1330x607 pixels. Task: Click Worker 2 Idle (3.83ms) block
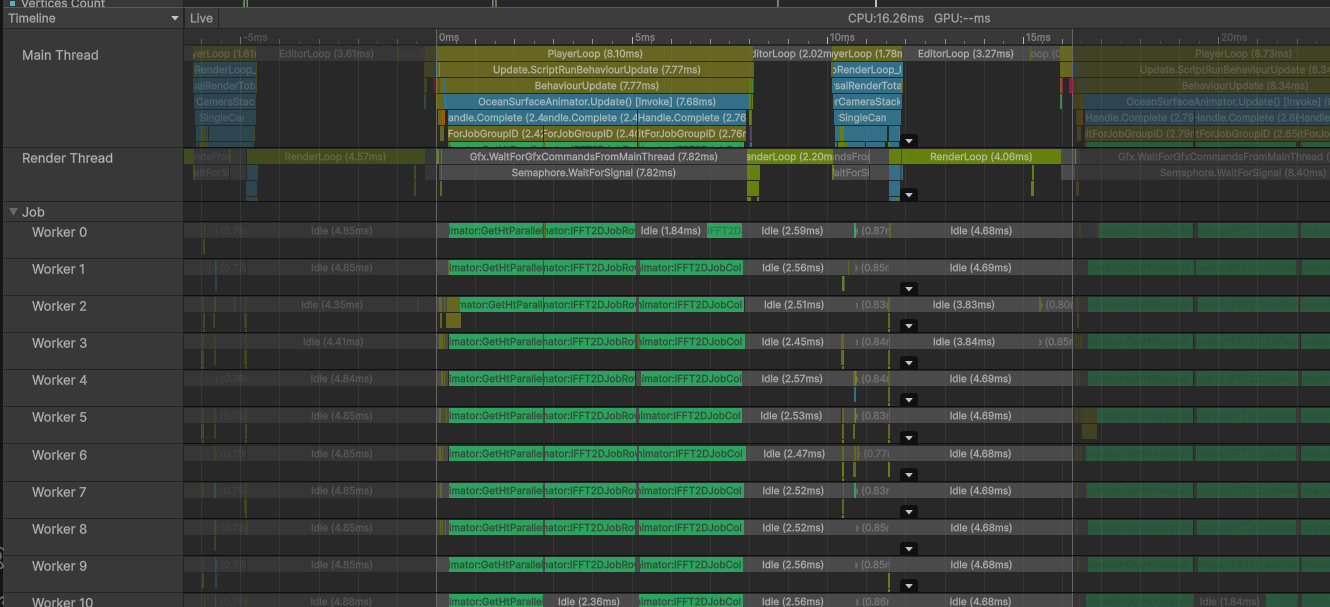pos(963,305)
